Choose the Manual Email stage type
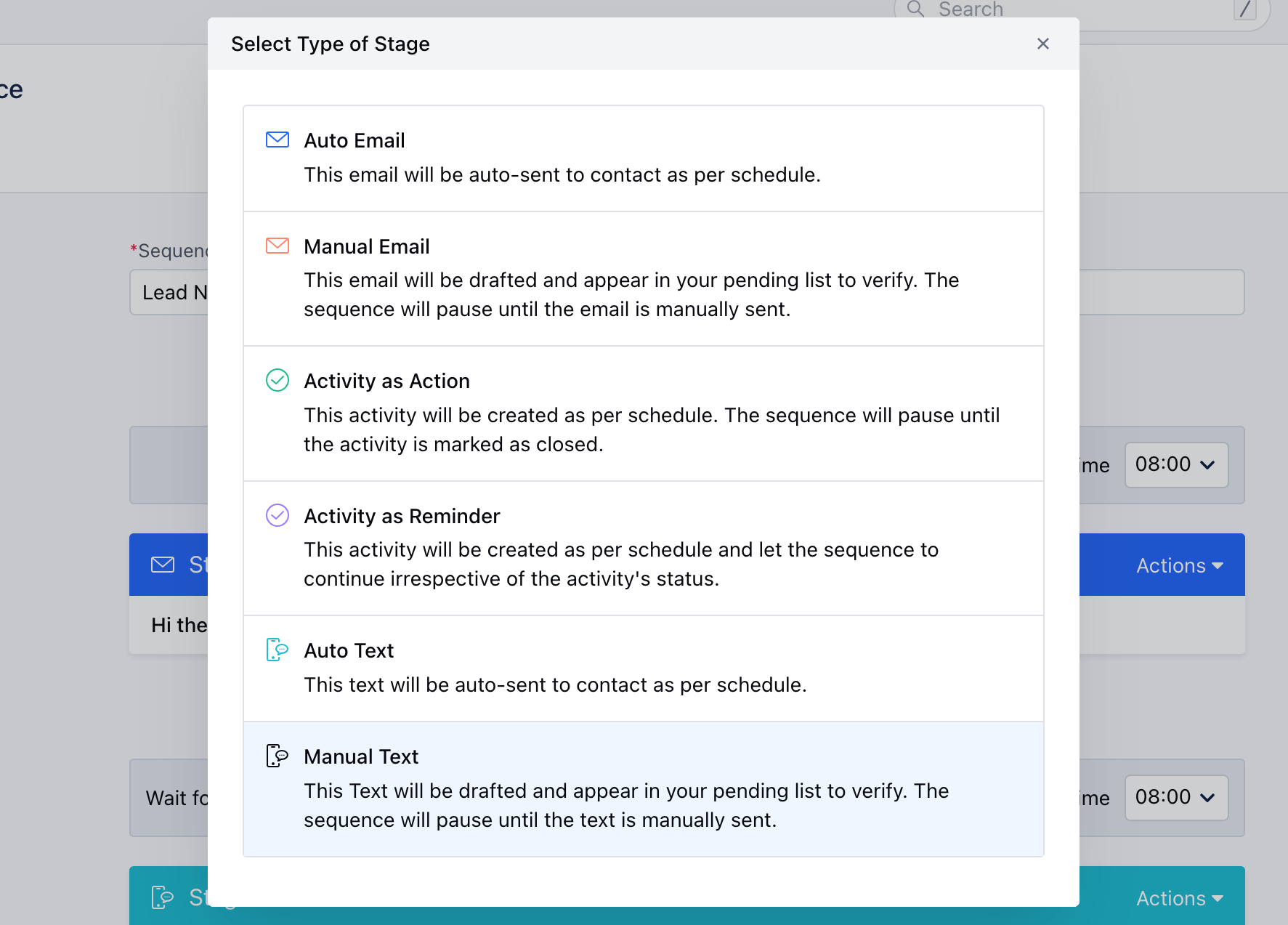Image resolution: width=1288 pixels, height=925 pixels. [x=644, y=279]
